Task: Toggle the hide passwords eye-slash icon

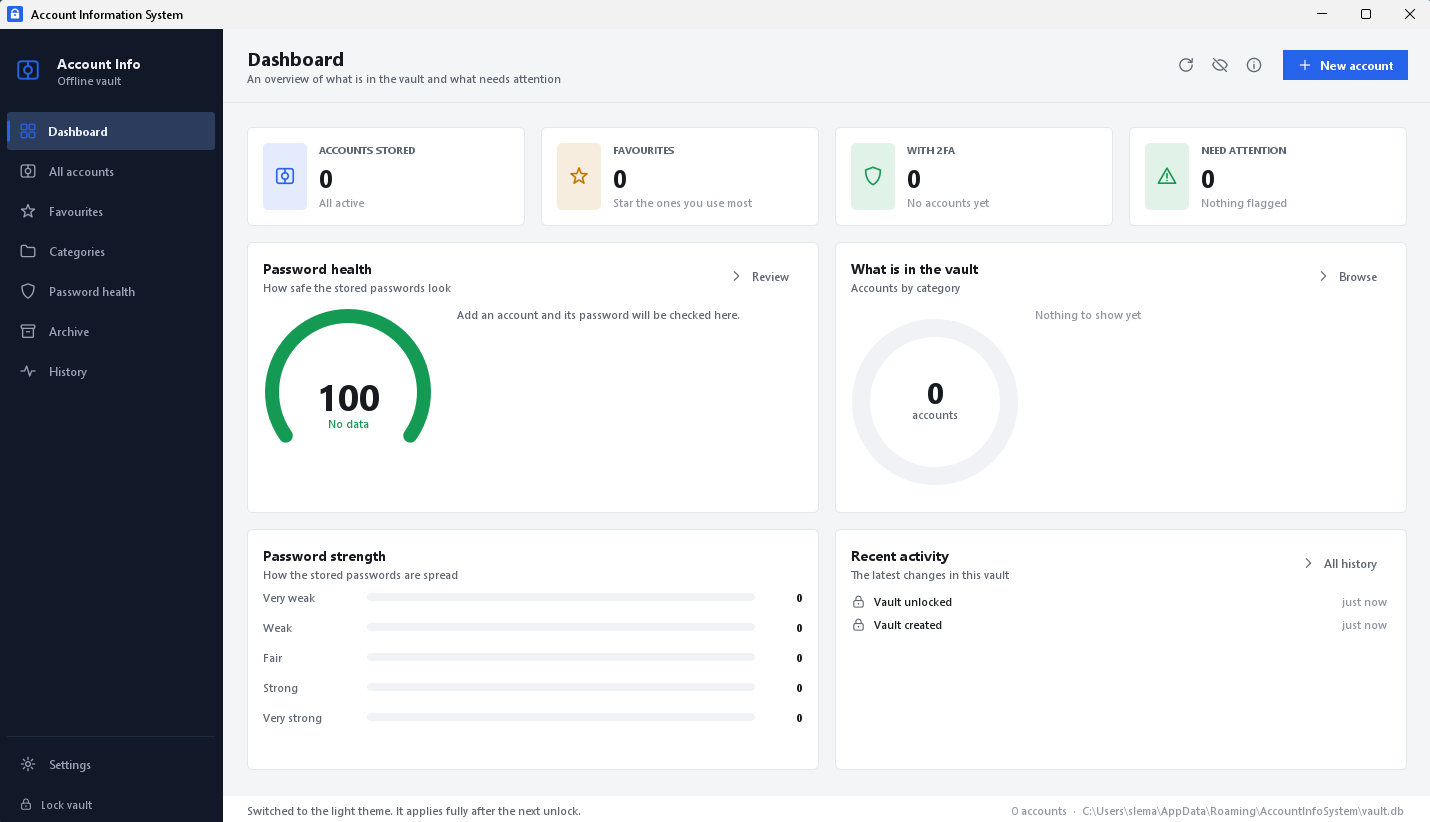Action: pyautogui.click(x=1220, y=65)
